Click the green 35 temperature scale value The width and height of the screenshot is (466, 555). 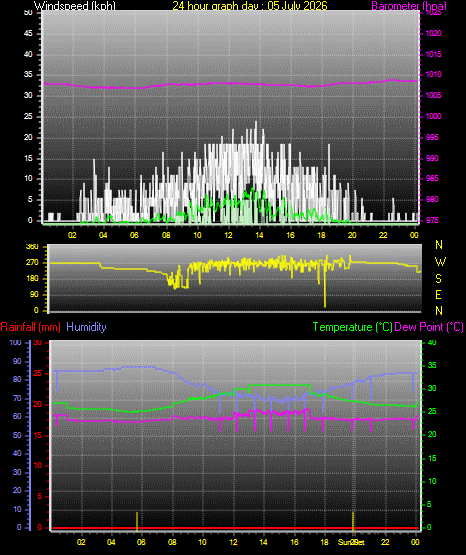pyautogui.click(x=432, y=365)
